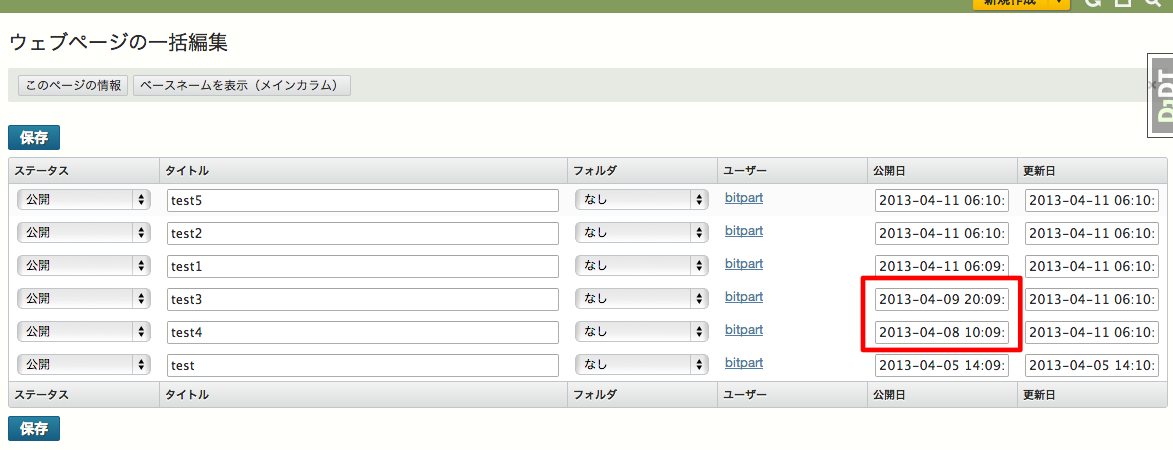The width and height of the screenshot is (1173, 450).
Task: Click ベースネームを表示（メインカラム） button
Action: tap(242, 85)
